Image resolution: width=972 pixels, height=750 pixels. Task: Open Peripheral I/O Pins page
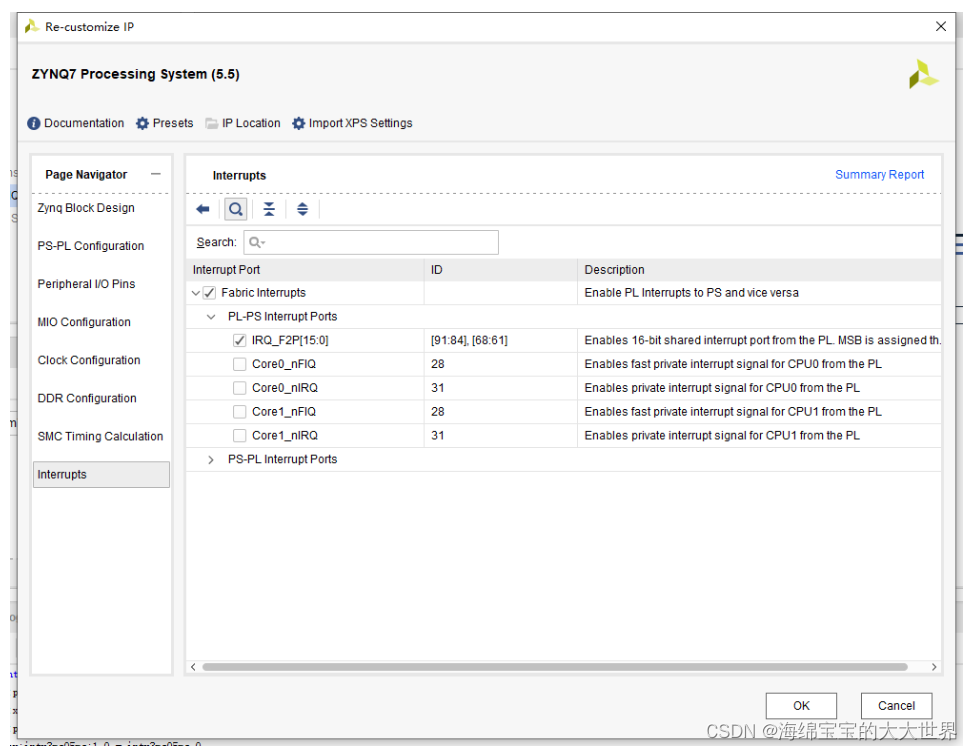click(86, 284)
